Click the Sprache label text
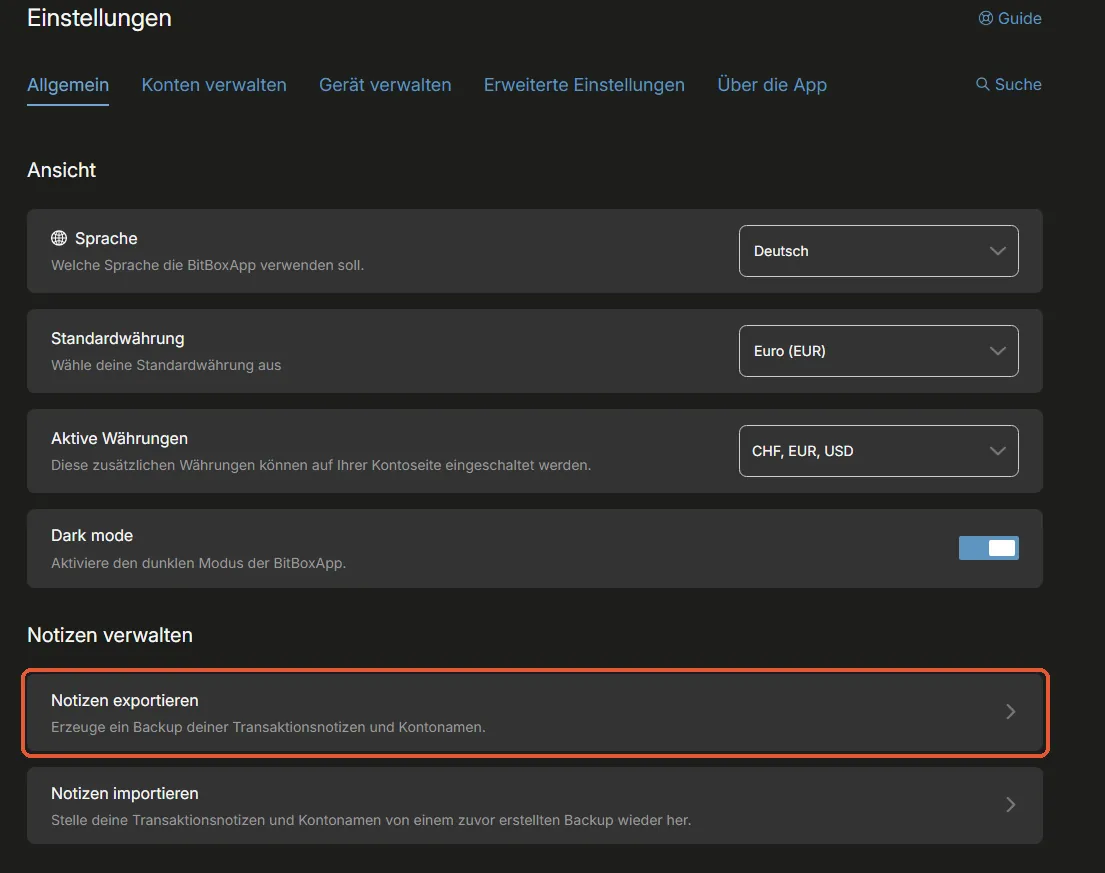 point(106,238)
